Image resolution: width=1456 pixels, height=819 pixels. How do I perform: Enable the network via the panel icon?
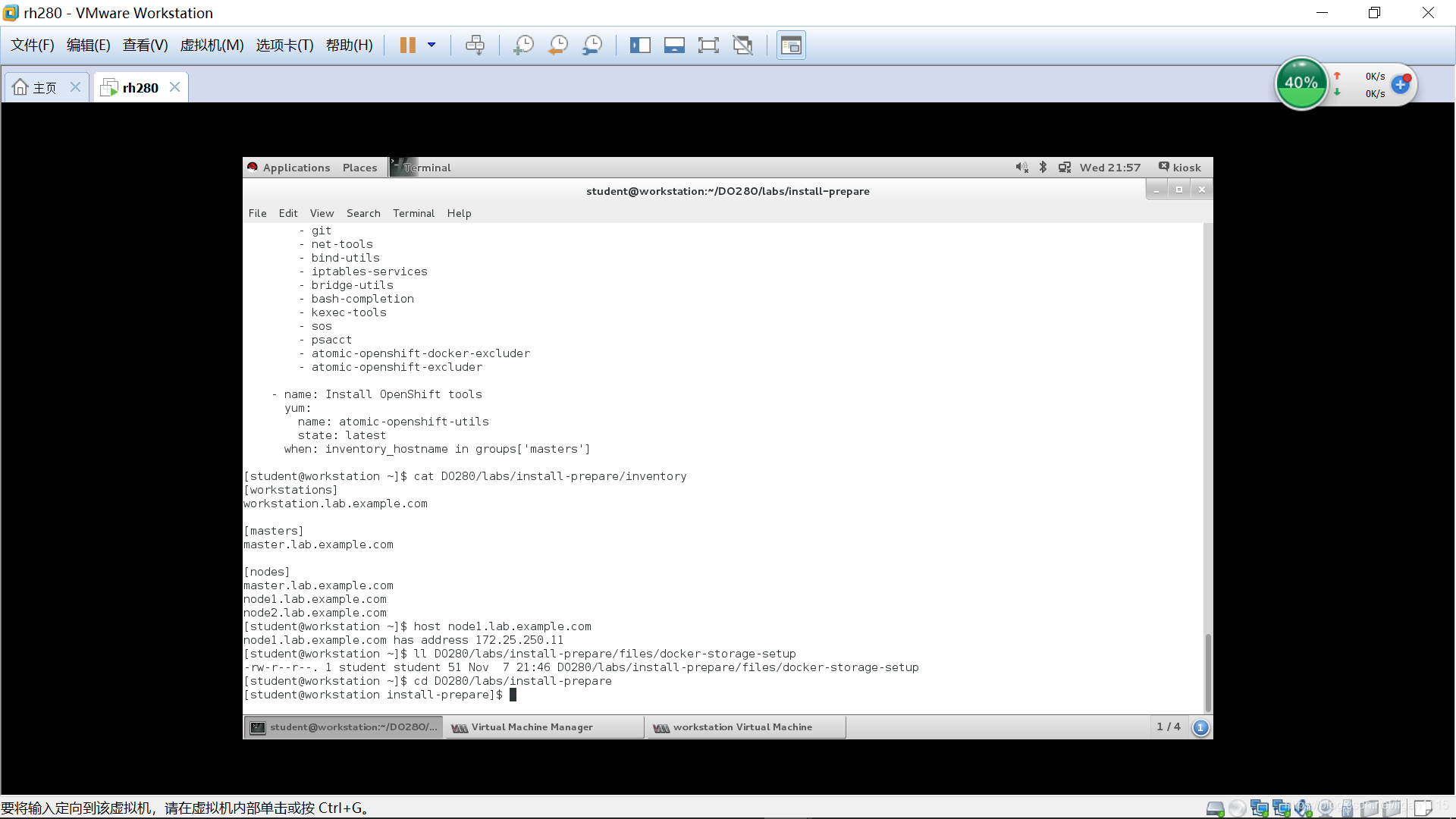1065,167
